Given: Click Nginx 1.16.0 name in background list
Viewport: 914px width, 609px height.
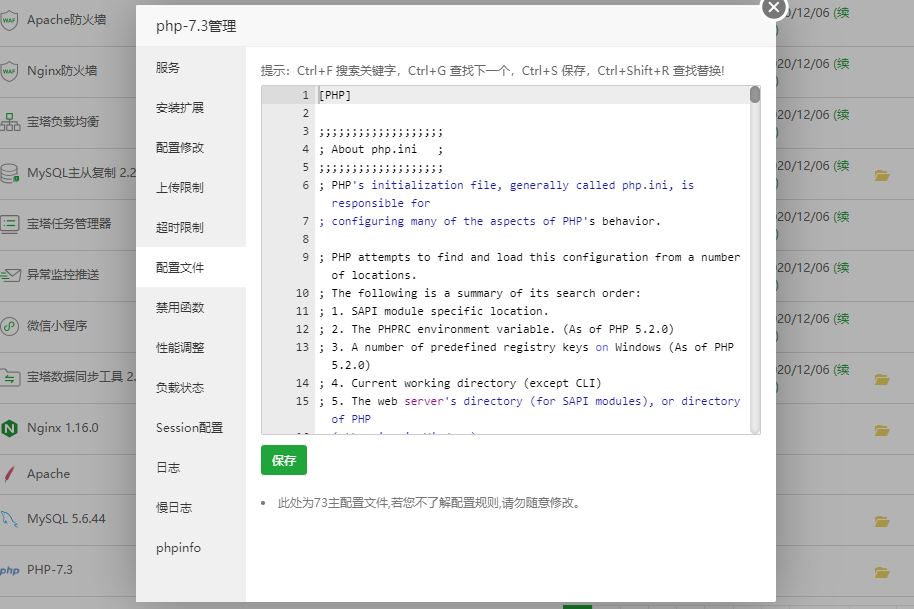Looking at the screenshot, I should tap(62, 428).
